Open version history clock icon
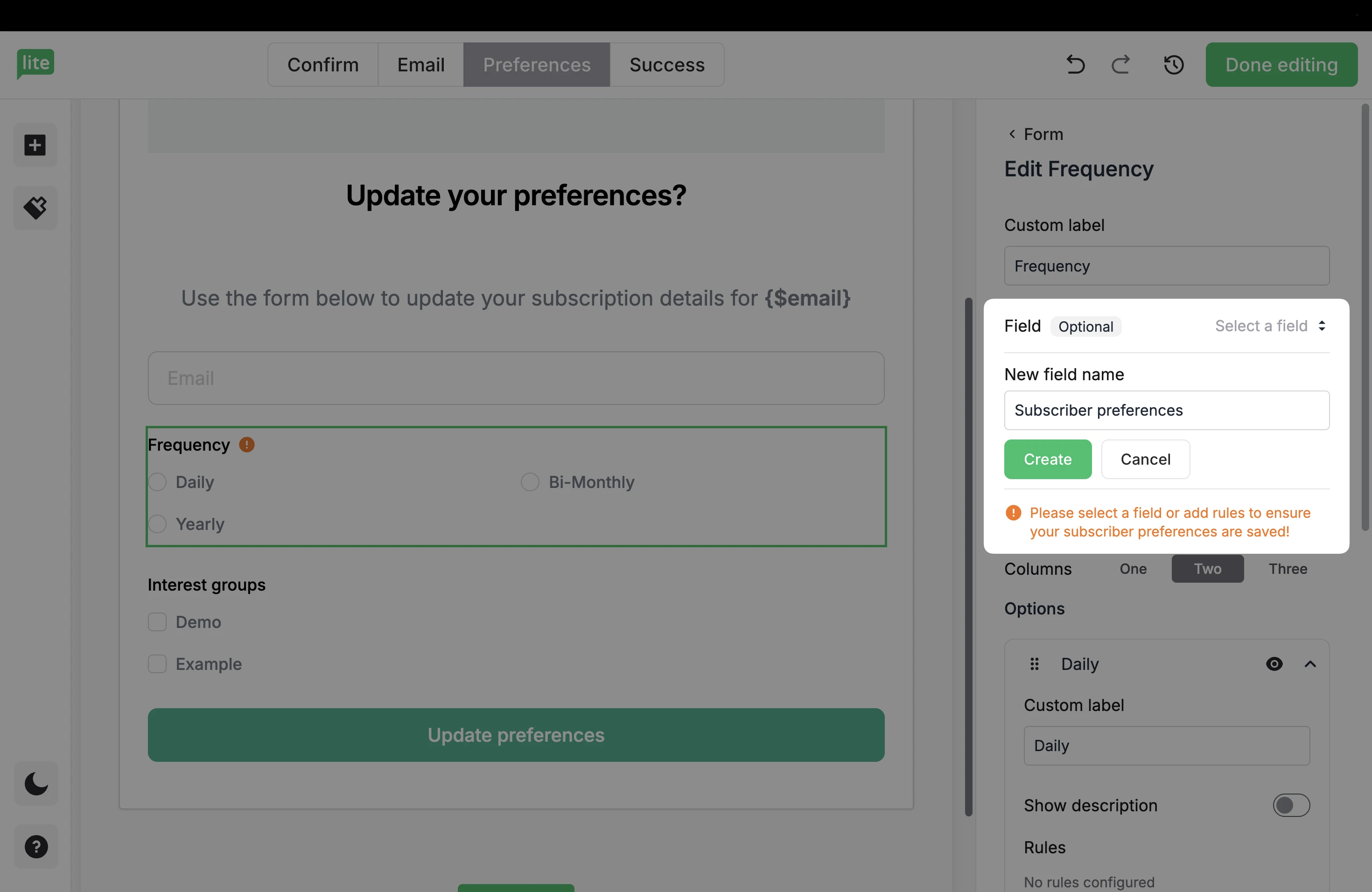This screenshot has width=1372, height=892. [x=1174, y=64]
